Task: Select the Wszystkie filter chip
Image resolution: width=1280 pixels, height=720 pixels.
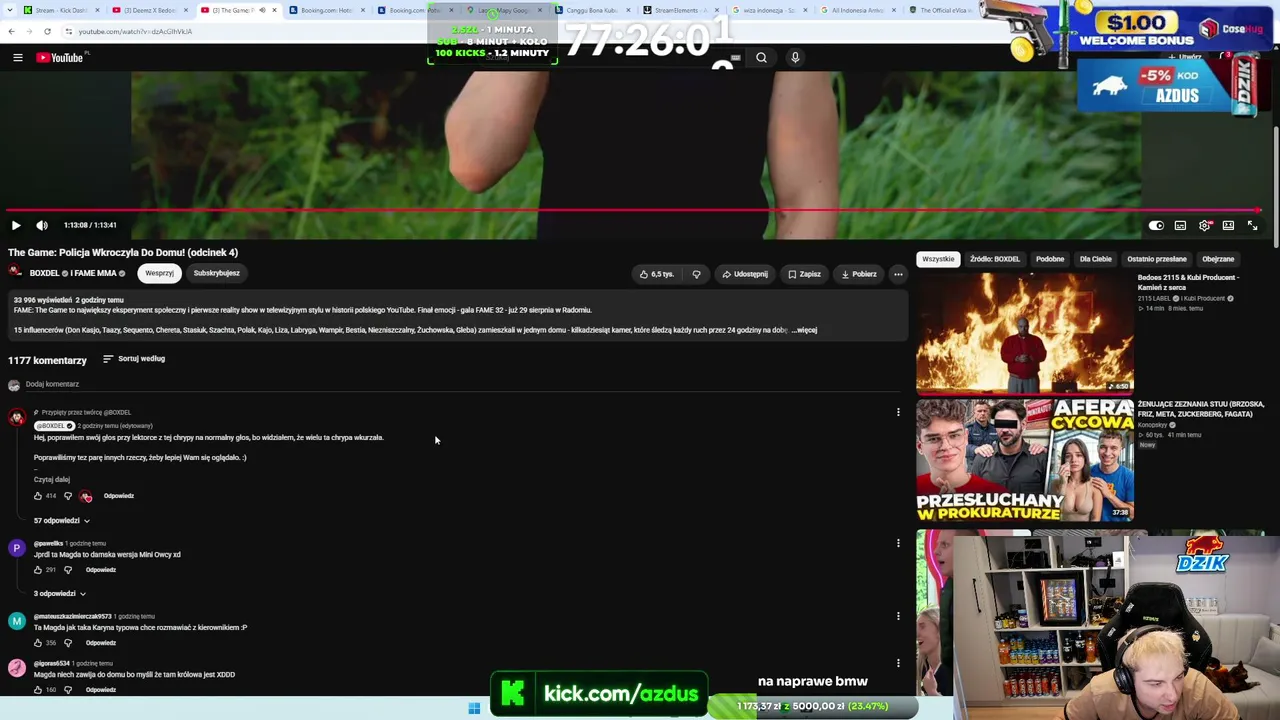Action: tap(938, 259)
